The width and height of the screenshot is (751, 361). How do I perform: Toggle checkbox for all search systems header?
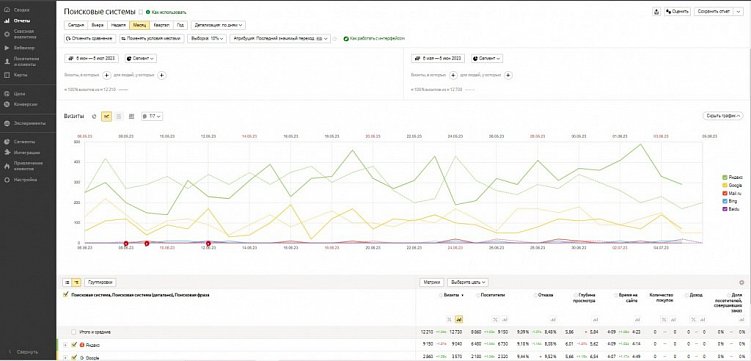pyautogui.click(x=66, y=295)
